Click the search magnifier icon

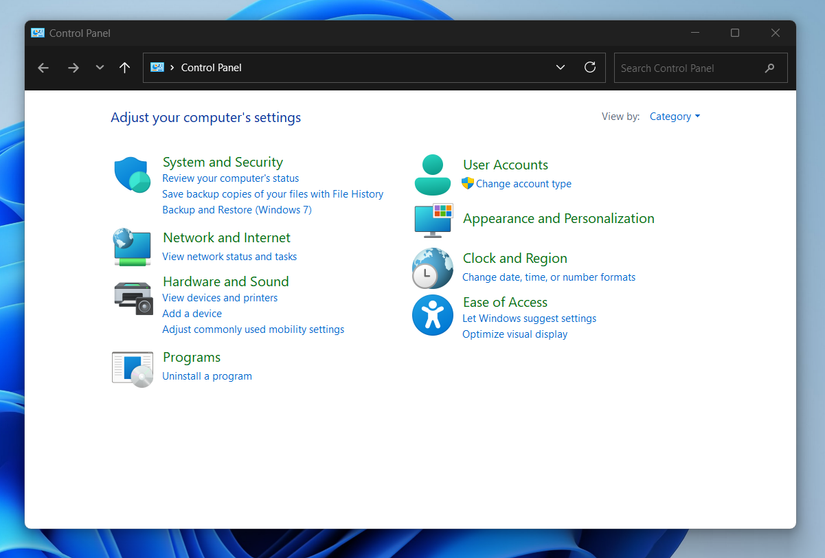point(770,68)
